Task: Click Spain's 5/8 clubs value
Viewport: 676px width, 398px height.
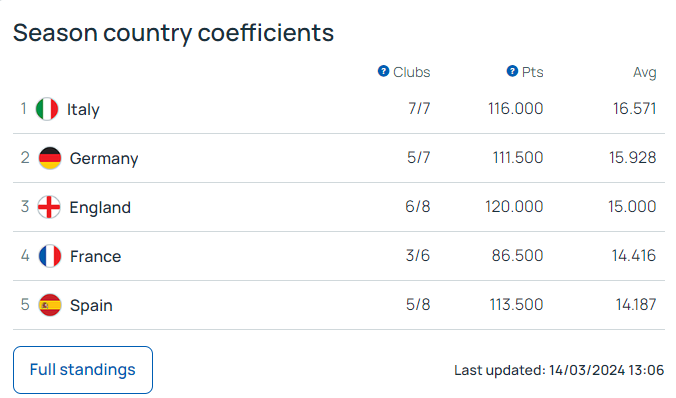Action: (418, 305)
